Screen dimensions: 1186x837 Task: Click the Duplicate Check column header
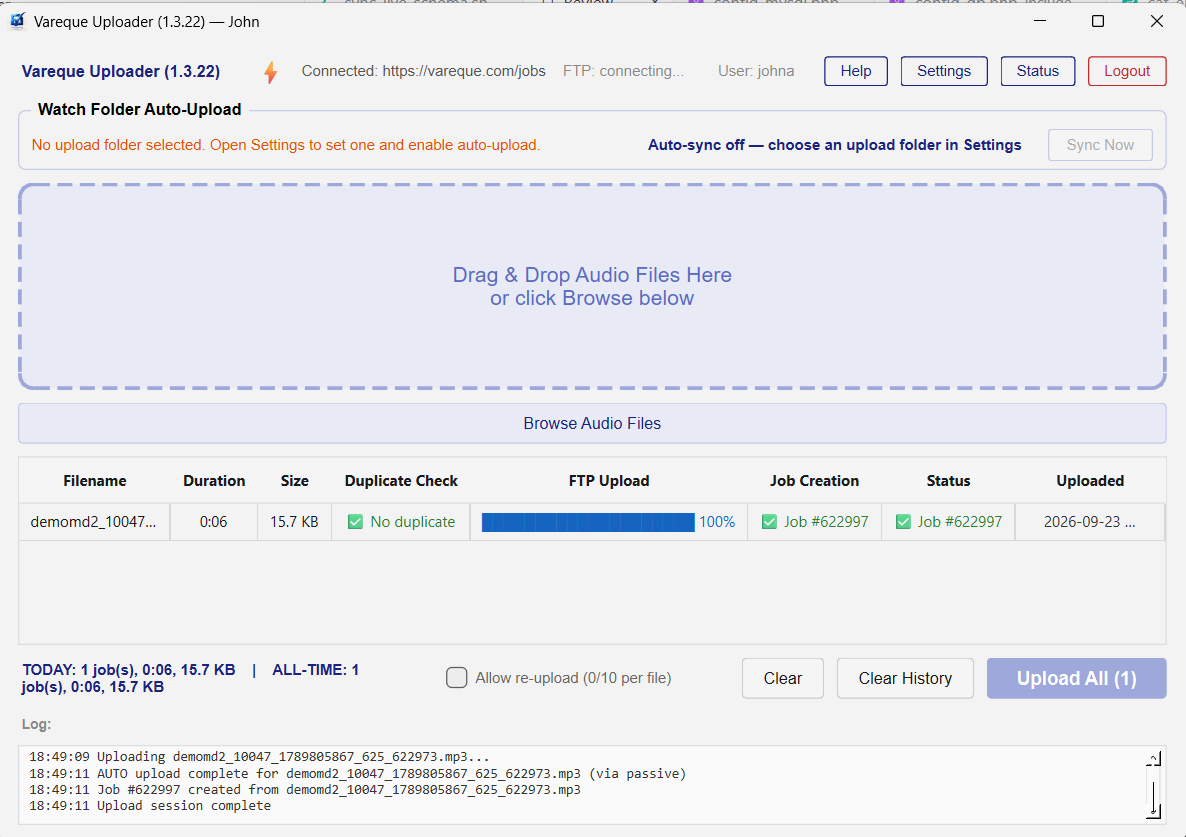tap(401, 481)
